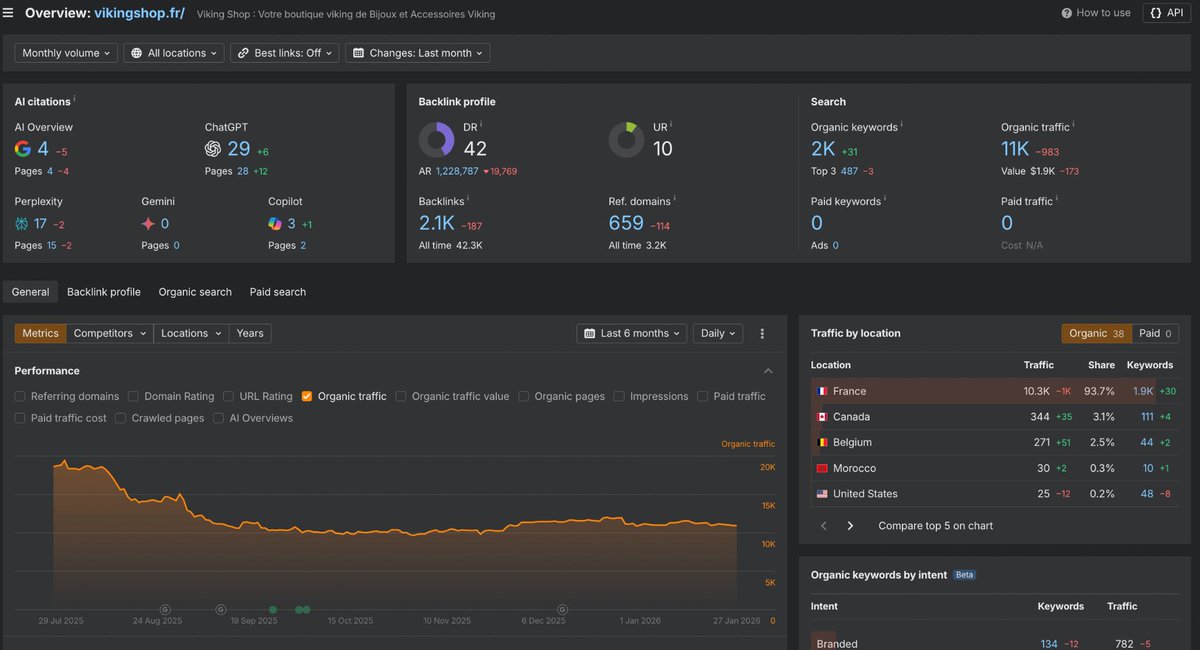This screenshot has width=1200, height=650.
Task: Click the first green chart timeline marker
Action: [x=273, y=609]
